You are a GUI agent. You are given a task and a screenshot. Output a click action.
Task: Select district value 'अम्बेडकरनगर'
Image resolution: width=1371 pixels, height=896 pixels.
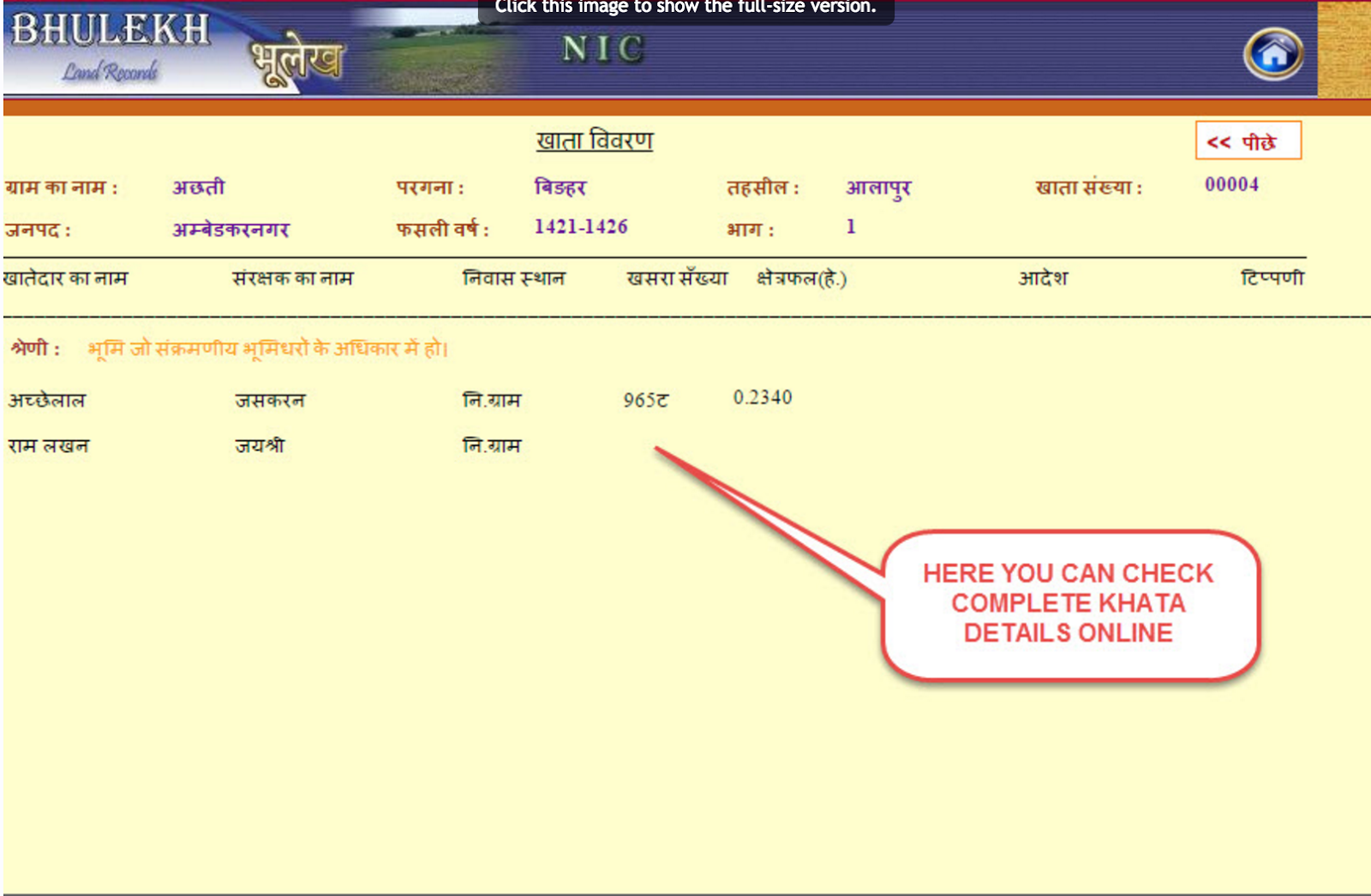tap(231, 230)
